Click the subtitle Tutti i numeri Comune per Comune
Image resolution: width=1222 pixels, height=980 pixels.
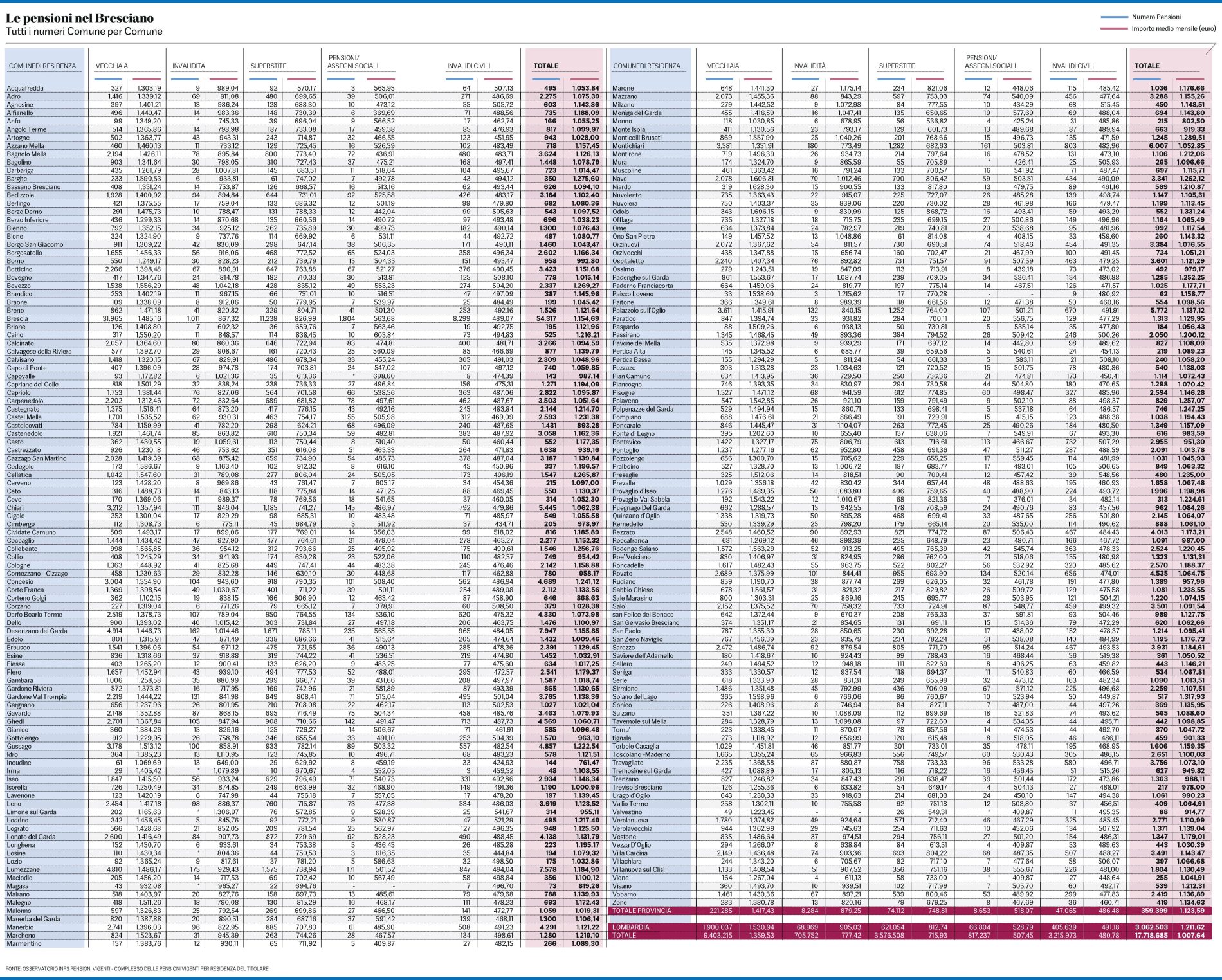coord(84,32)
